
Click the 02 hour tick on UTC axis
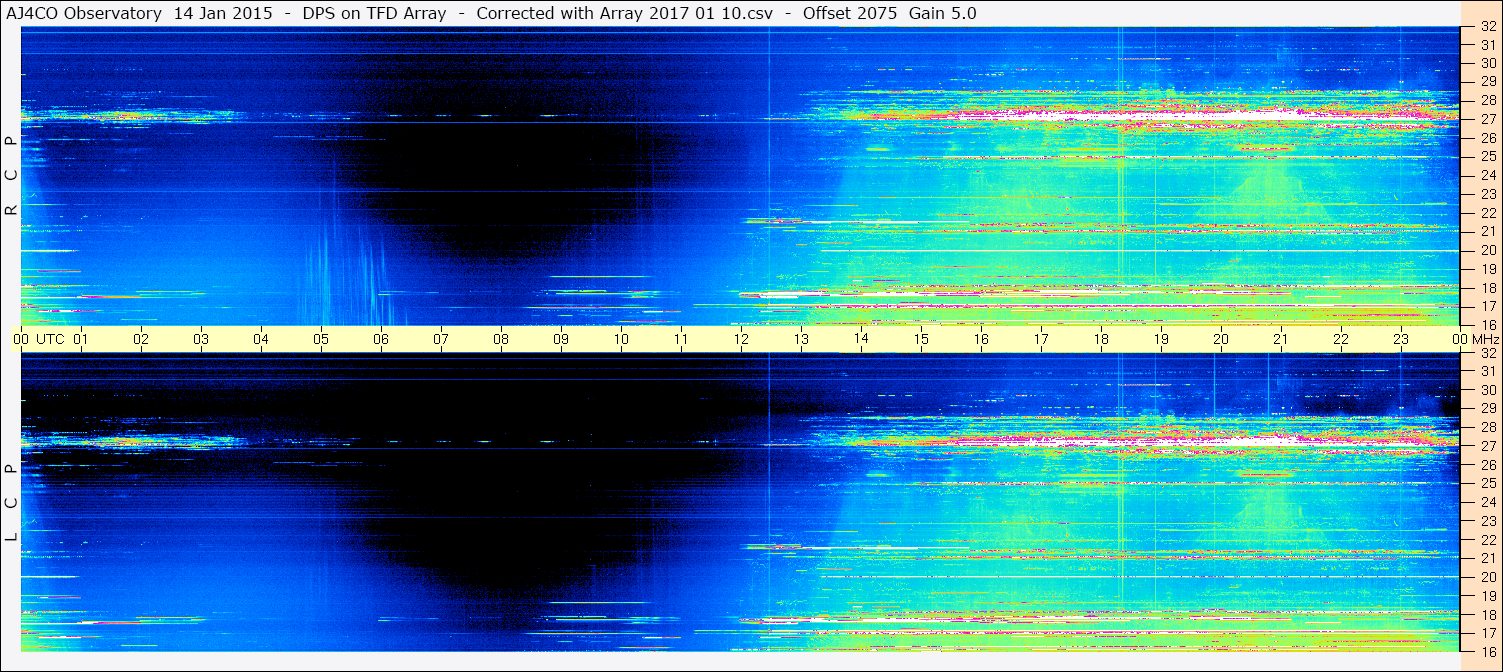141,339
